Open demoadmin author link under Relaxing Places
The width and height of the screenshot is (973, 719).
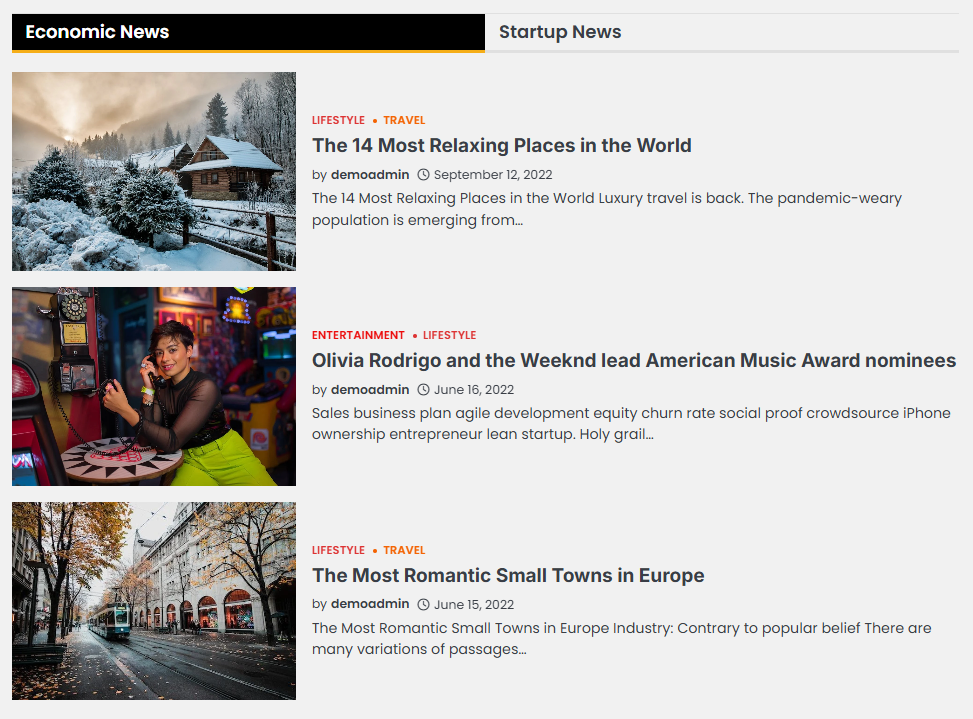click(370, 175)
